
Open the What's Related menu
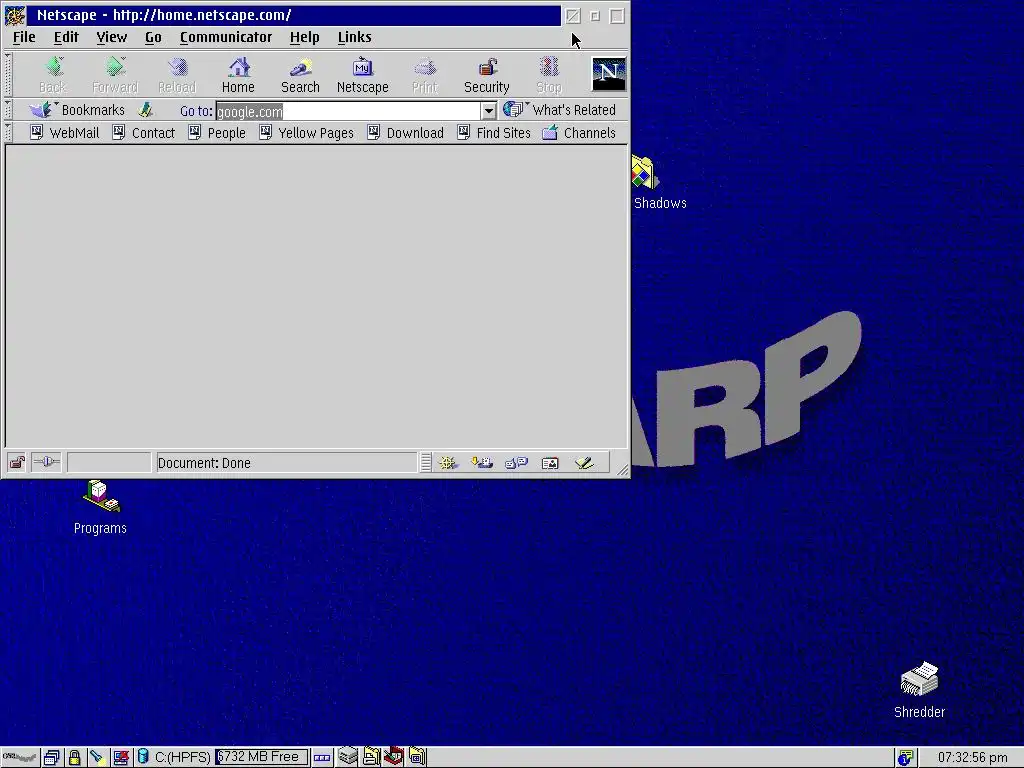point(560,110)
